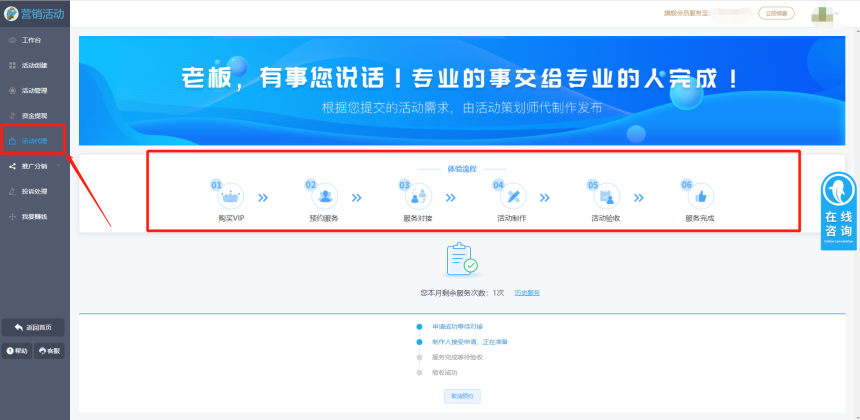This screenshot has height=420, width=860.
Task: Click the 返回首页 button in sidebar
Action: pos(35,327)
